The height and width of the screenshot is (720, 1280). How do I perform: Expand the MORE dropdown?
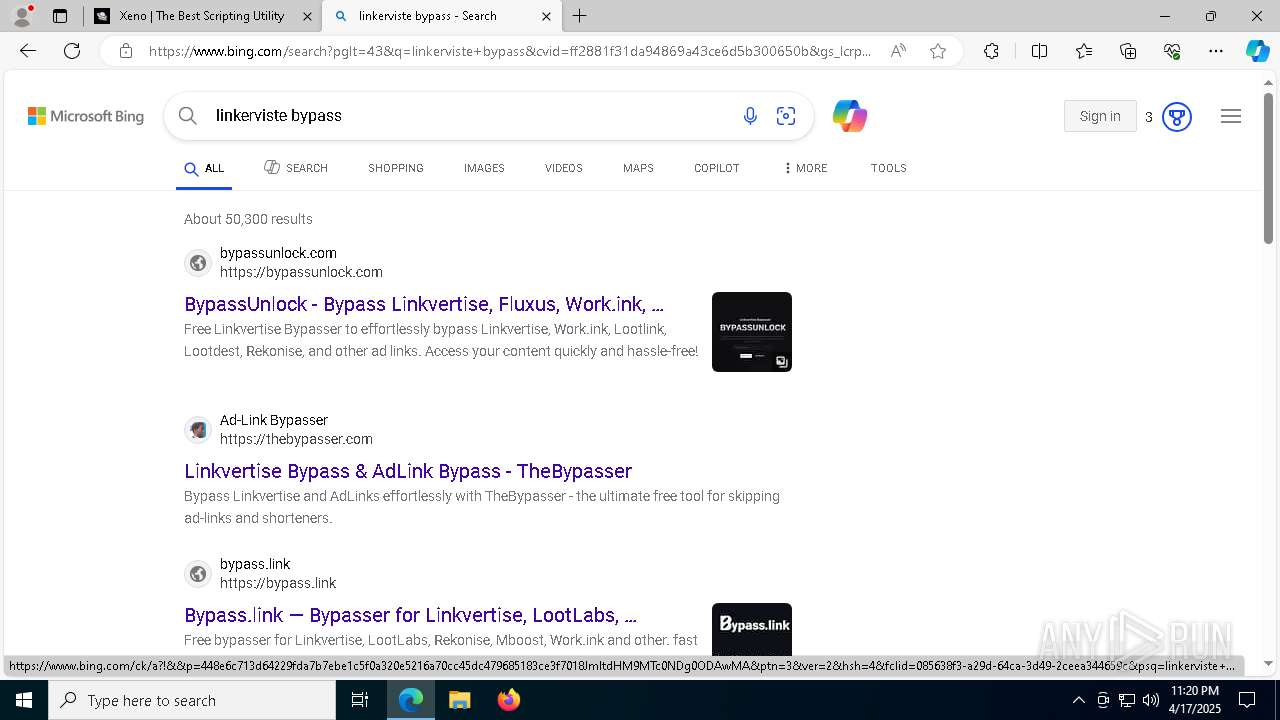tap(806, 168)
